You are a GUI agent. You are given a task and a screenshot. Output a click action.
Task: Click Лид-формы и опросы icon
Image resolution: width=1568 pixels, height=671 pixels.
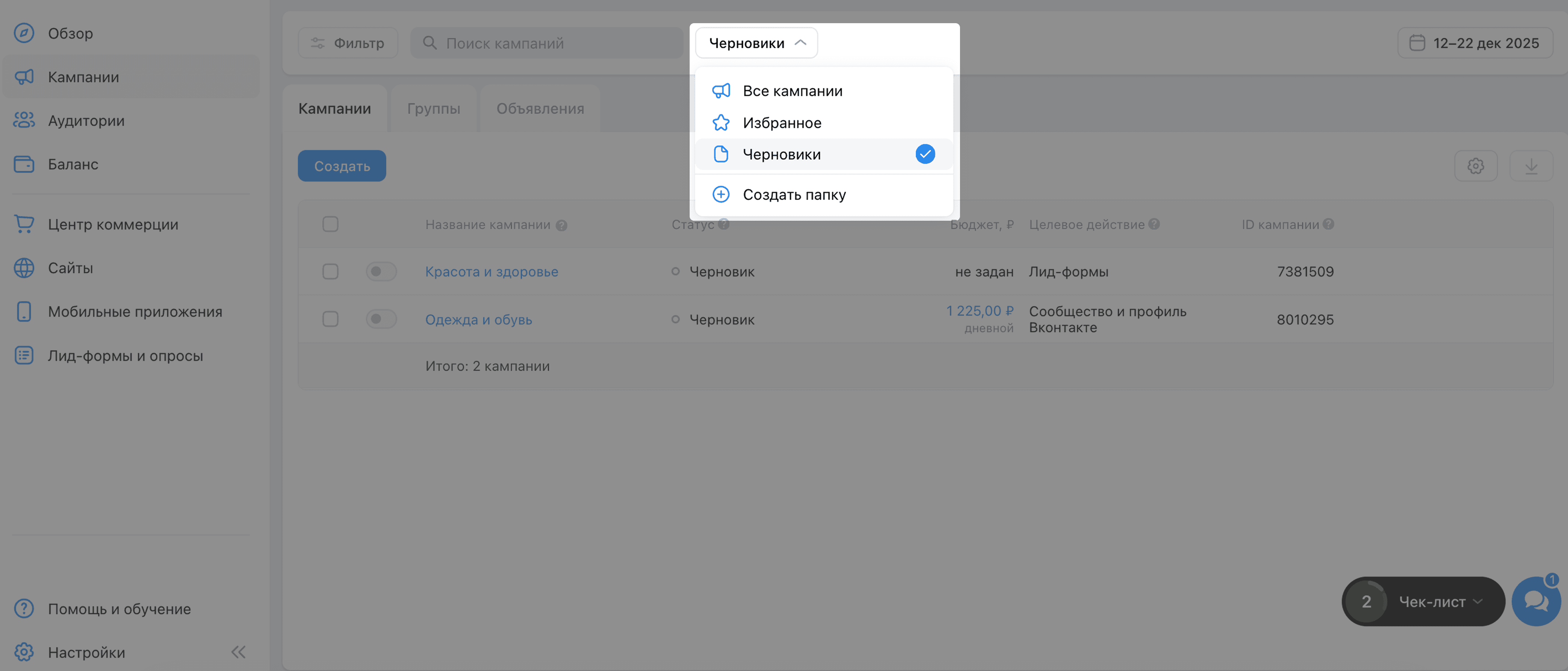(24, 355)
